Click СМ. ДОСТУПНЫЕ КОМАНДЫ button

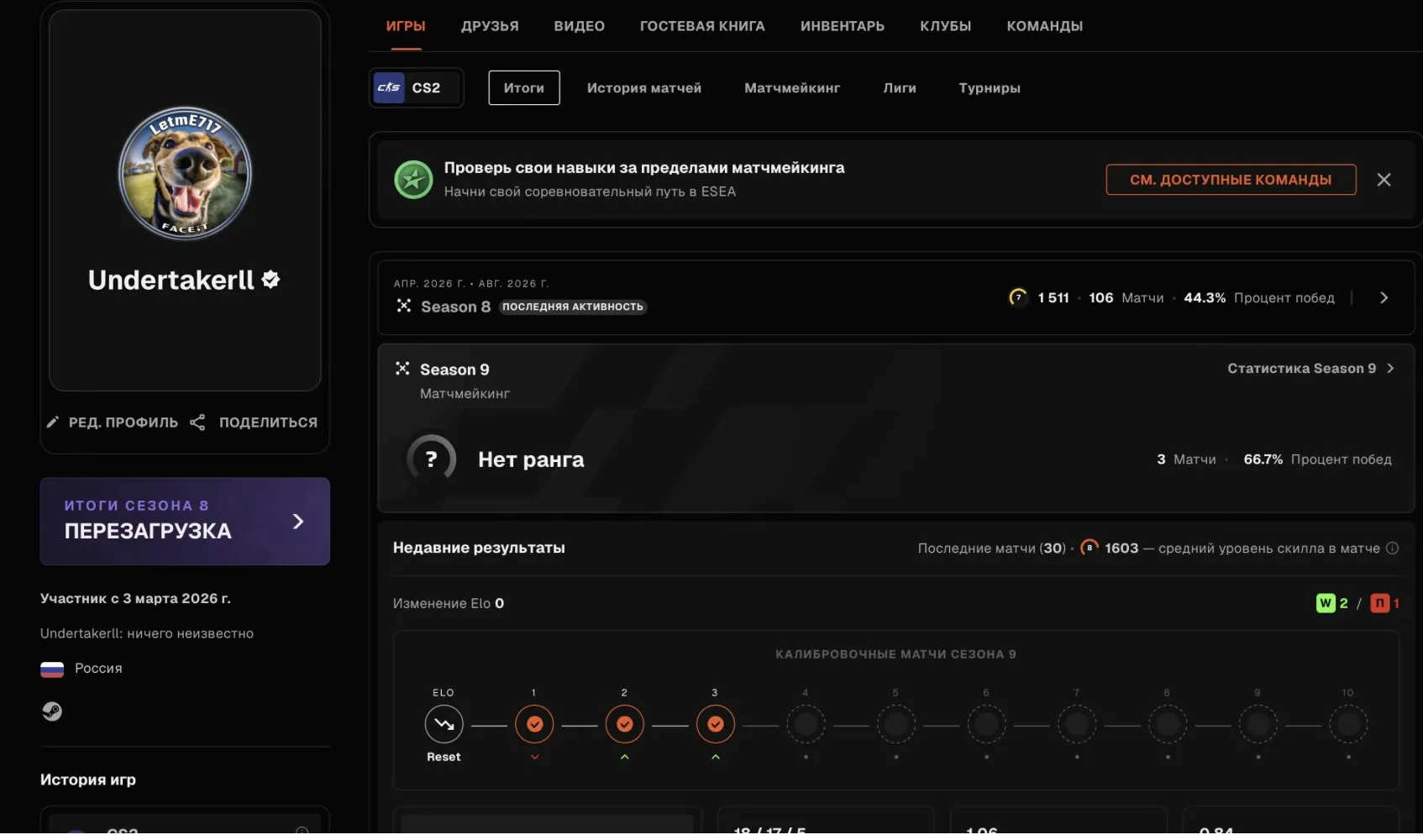1231,180
